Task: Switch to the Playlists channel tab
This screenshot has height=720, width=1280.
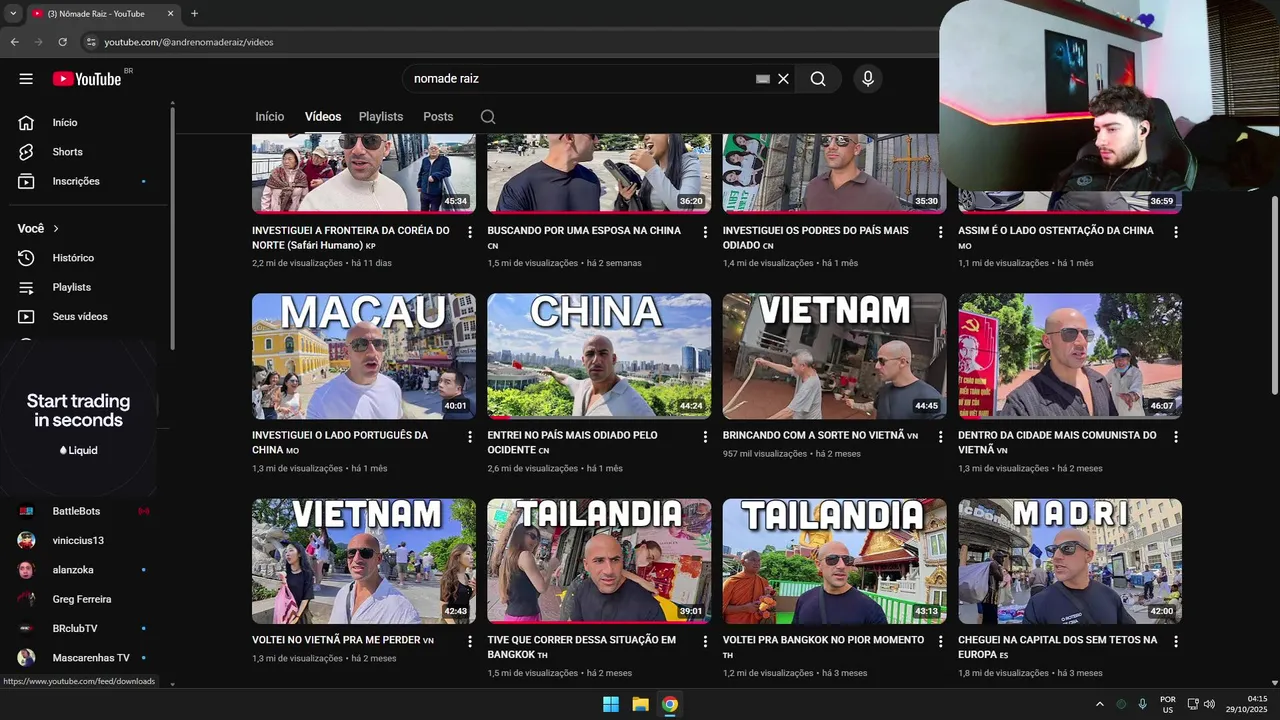Action: tap(381, 117)
